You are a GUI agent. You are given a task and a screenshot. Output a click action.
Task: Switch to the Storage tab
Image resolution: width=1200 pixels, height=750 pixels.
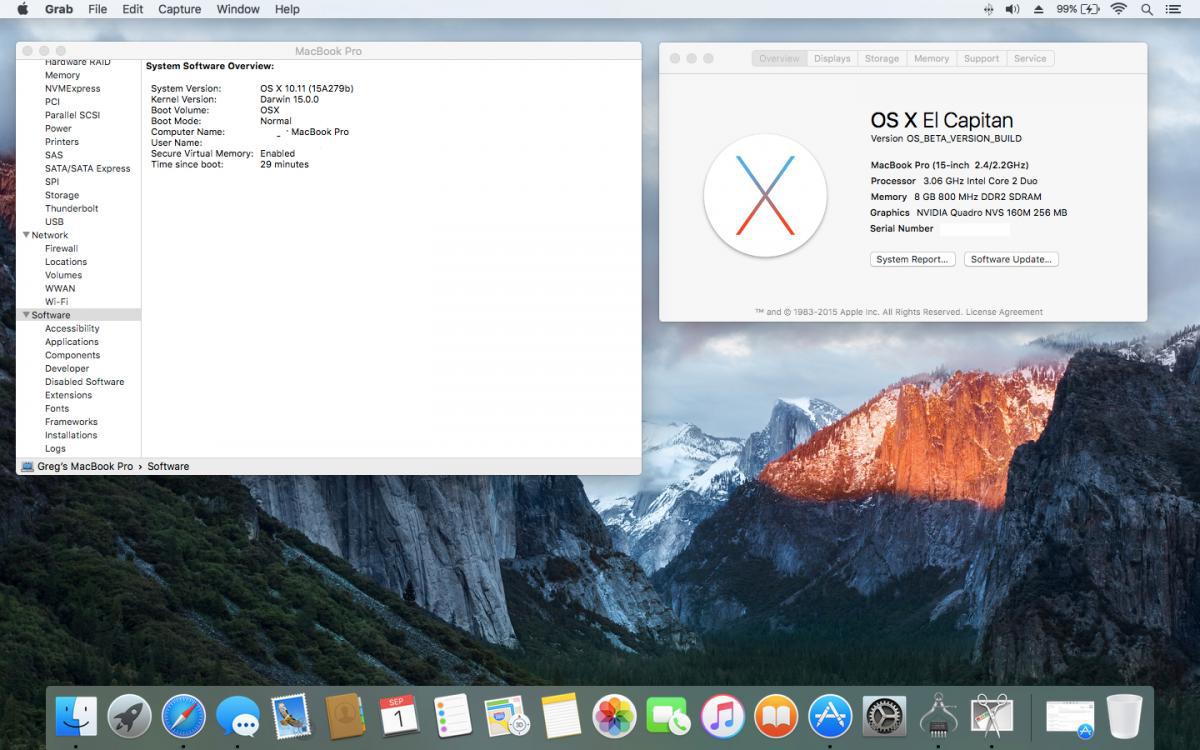(x=882, y=58)
